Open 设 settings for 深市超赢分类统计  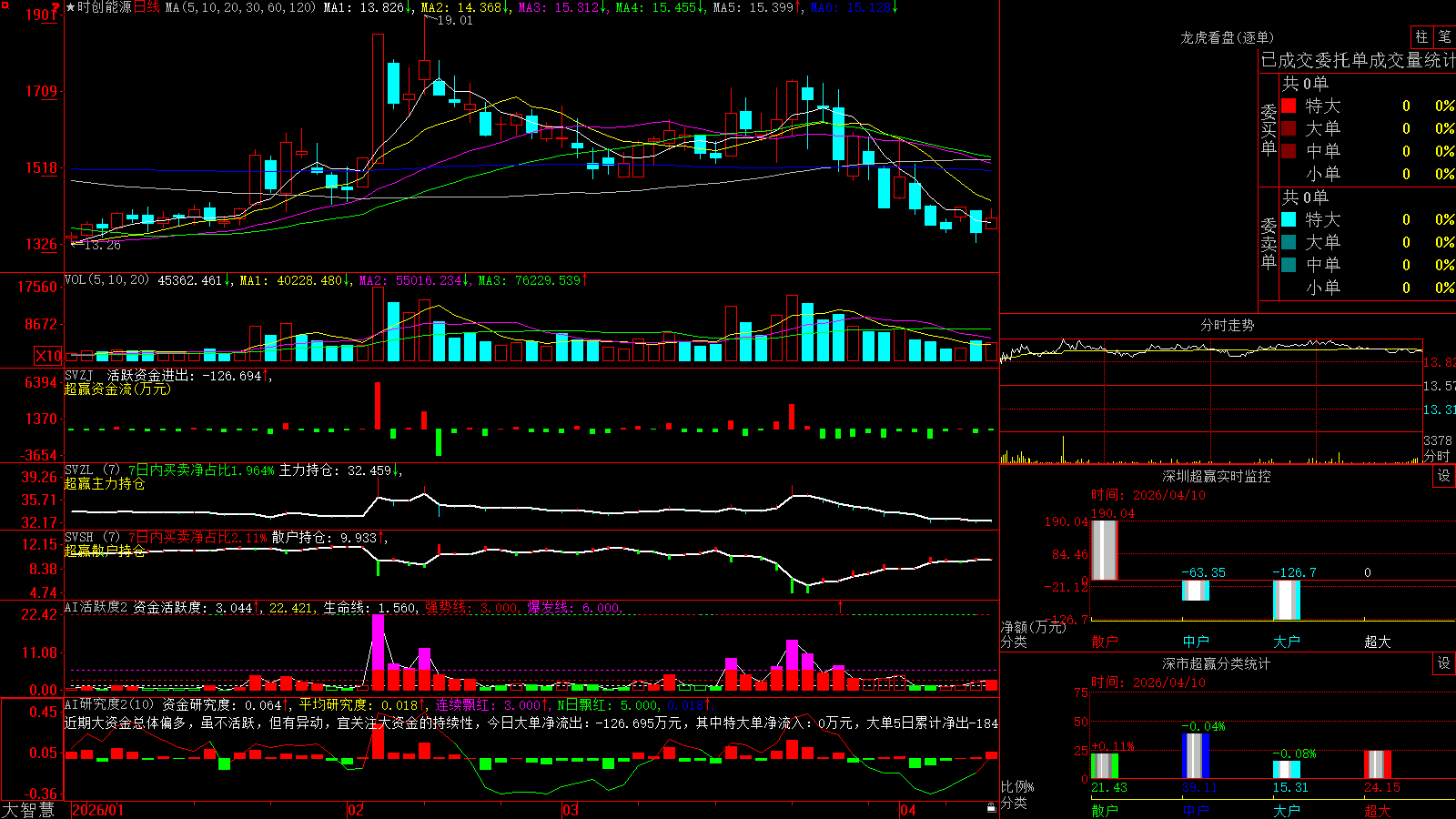point(1444,663)
